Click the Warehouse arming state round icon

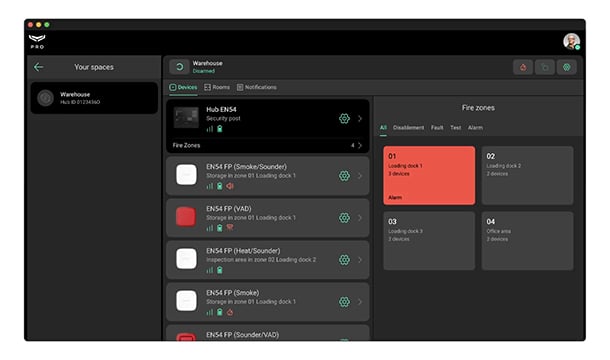coord(179,67)
